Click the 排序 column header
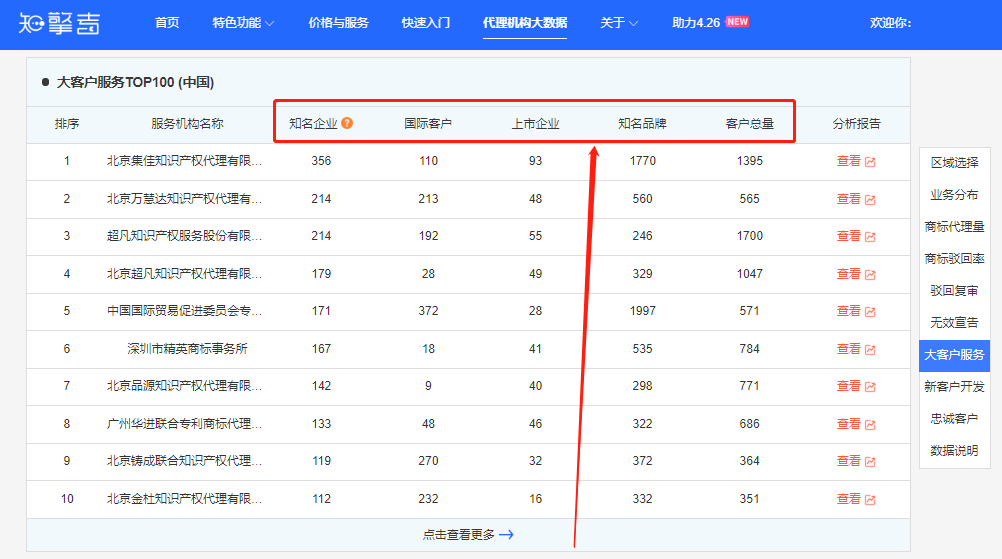The image size is (1002, 559). point(67,123)
